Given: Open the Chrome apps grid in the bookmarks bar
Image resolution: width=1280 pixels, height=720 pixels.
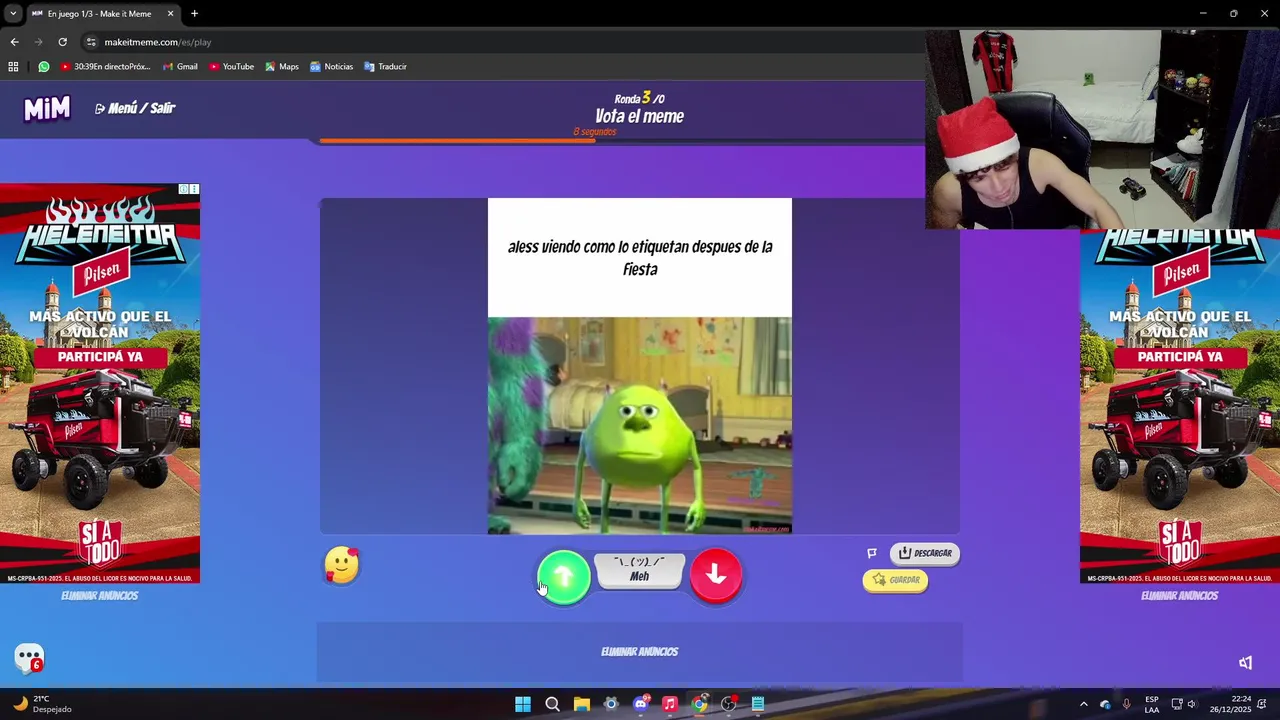Looking at the screenshot, I should [x=13, y=67].
